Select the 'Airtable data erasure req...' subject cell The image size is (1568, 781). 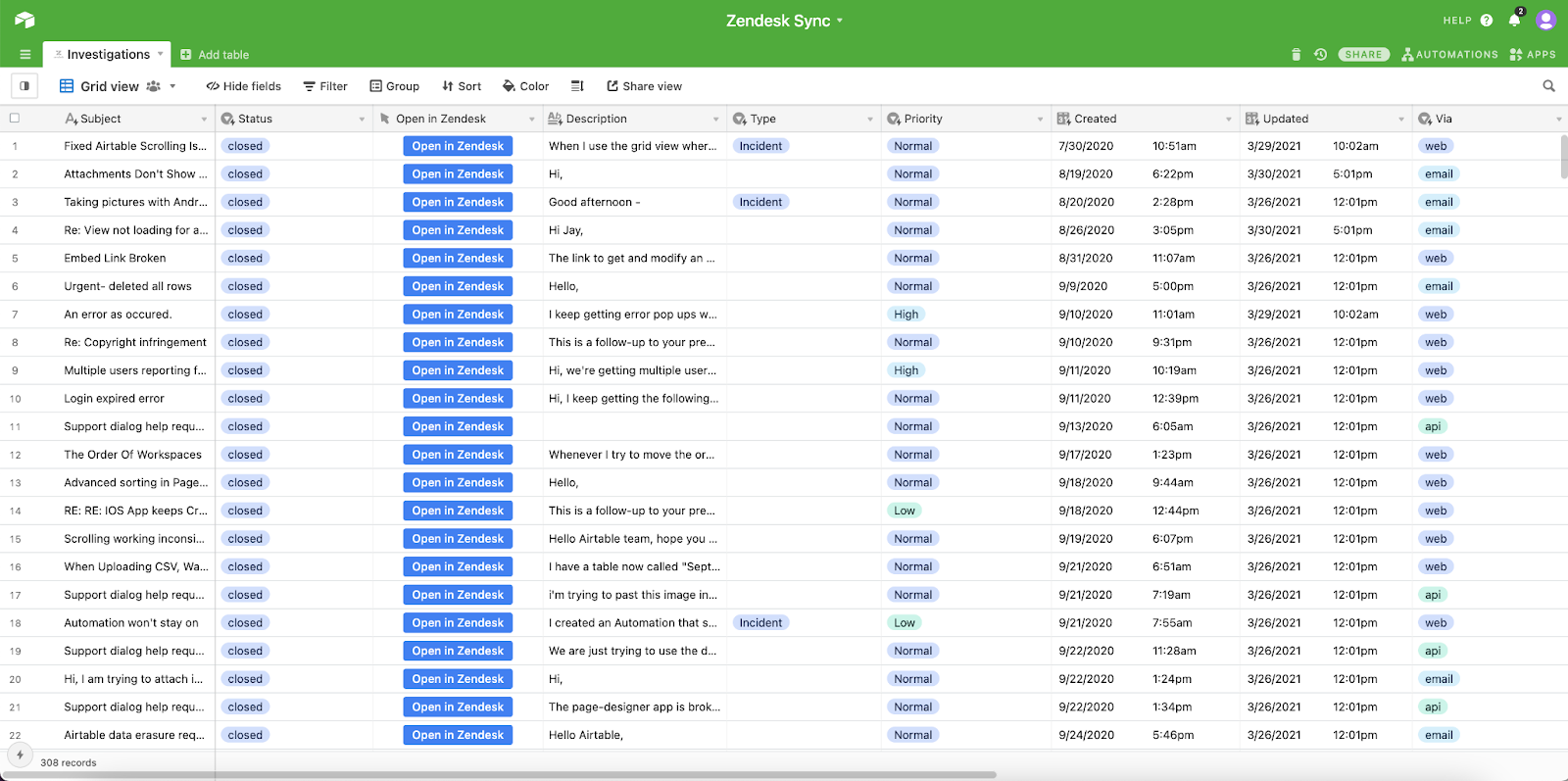click(x=134, y=735)
